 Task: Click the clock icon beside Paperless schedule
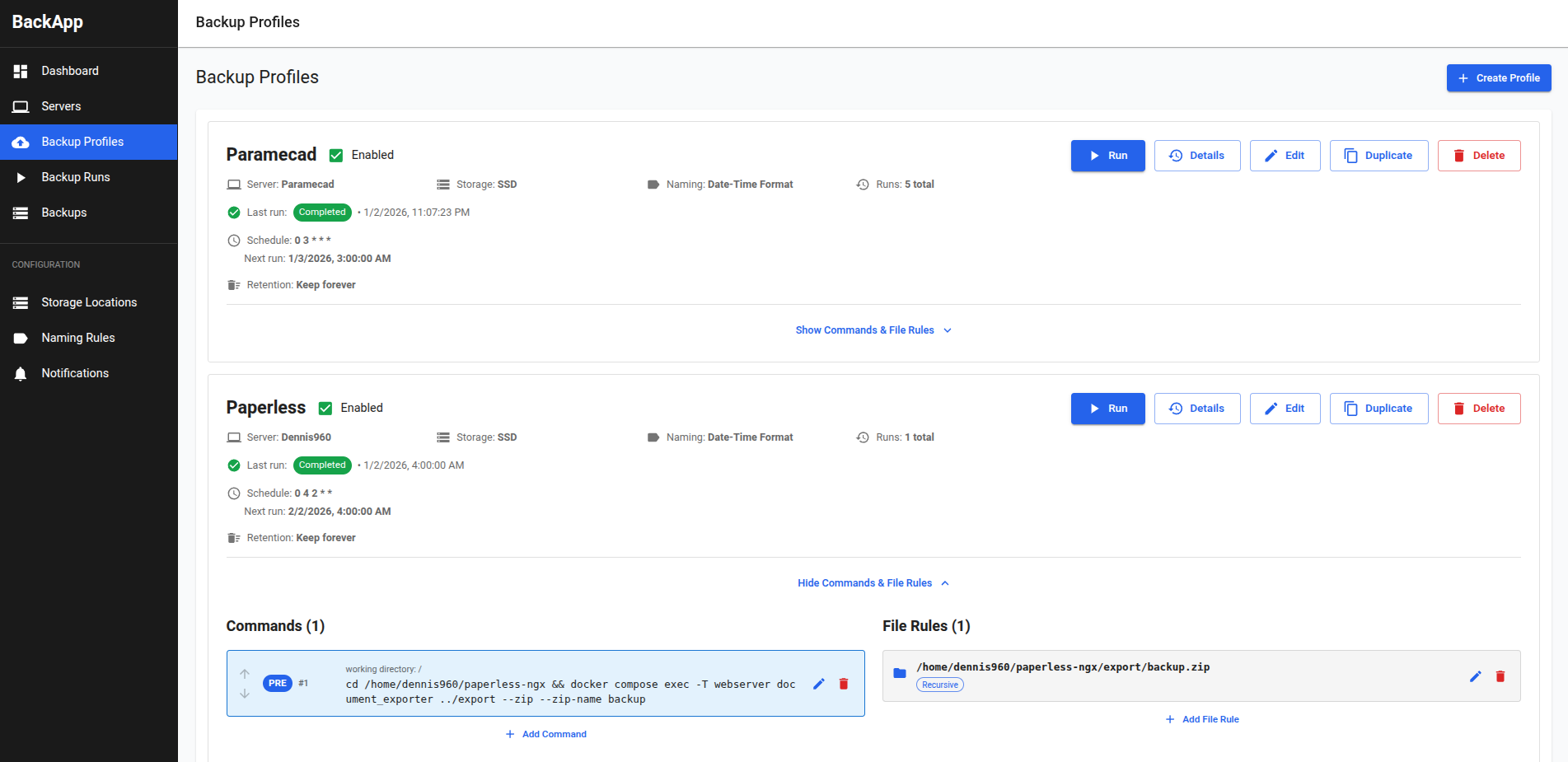pos(234,493)
